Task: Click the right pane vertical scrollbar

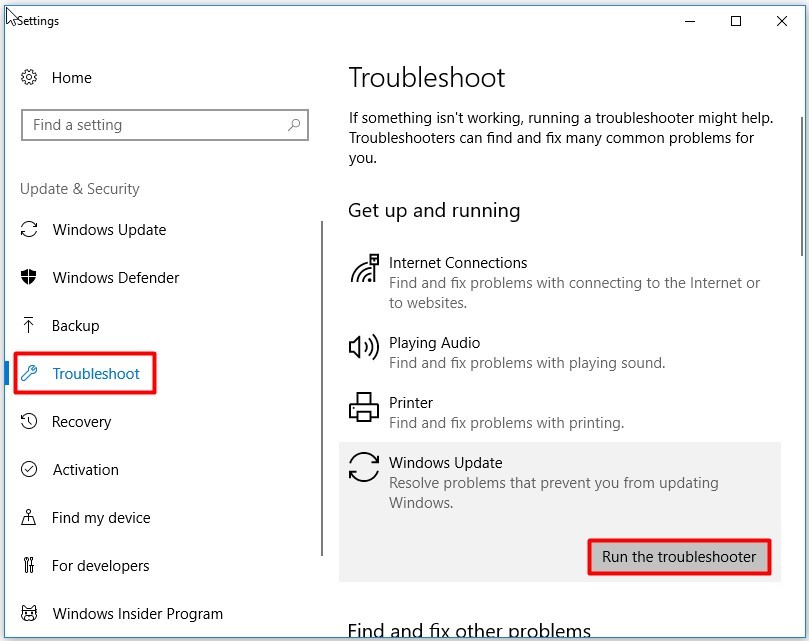Action: tap(802, 186)
